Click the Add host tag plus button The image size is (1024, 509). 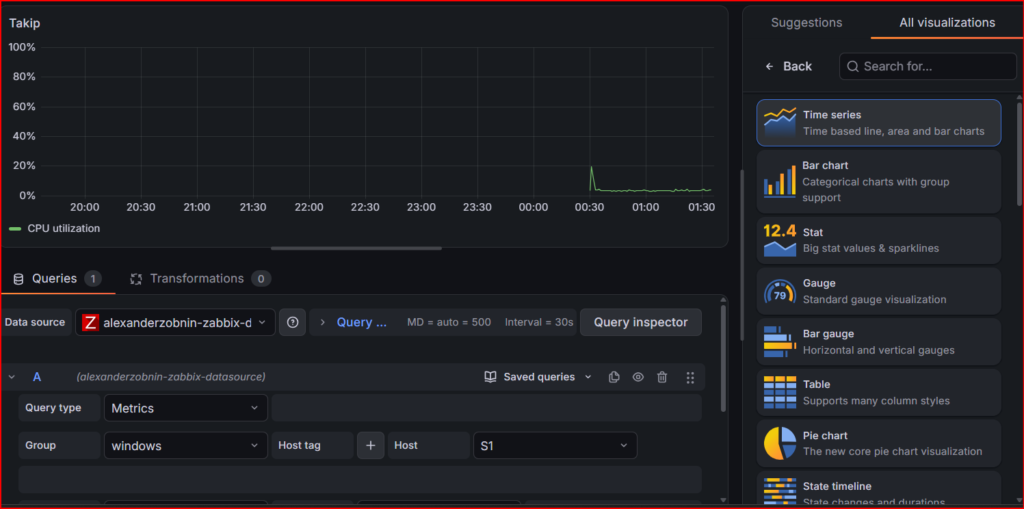pos(371,446)
